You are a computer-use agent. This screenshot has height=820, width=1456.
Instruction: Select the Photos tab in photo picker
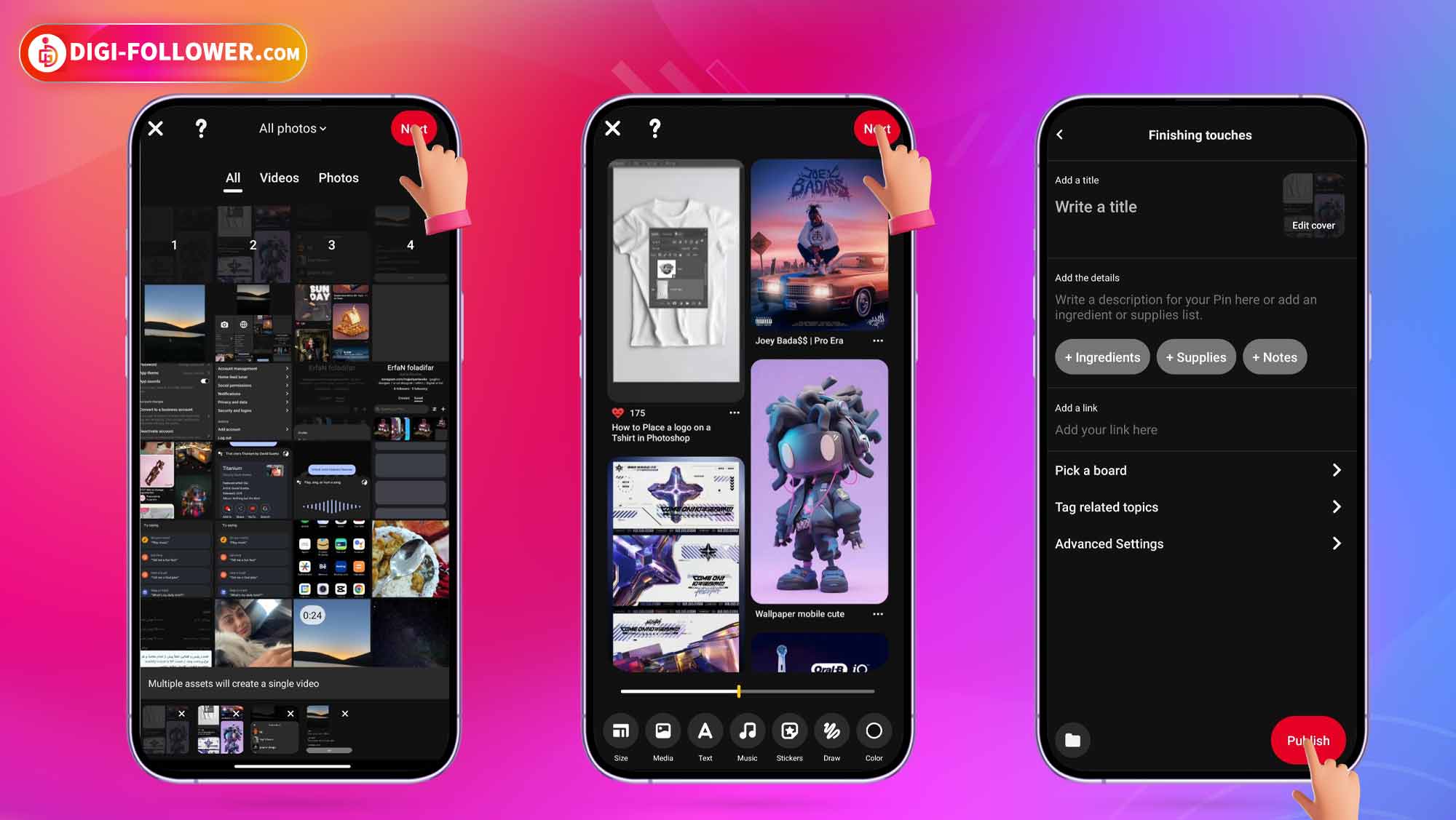click(338, 178)
